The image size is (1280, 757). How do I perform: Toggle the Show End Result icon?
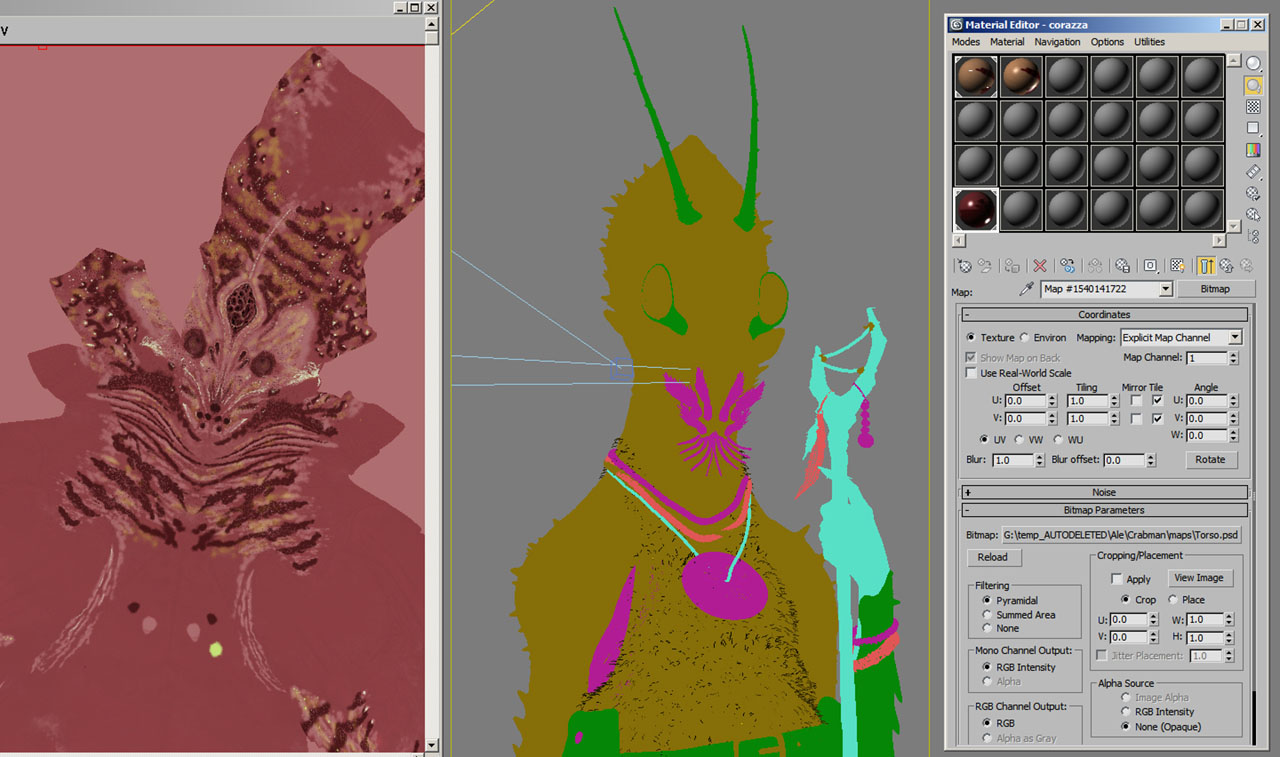click(1206, 265)
